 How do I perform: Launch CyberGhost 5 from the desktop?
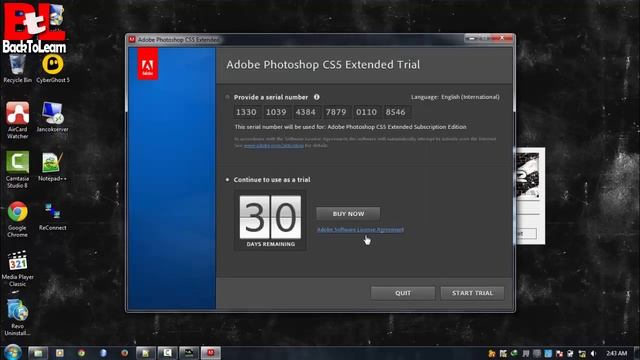53,69
